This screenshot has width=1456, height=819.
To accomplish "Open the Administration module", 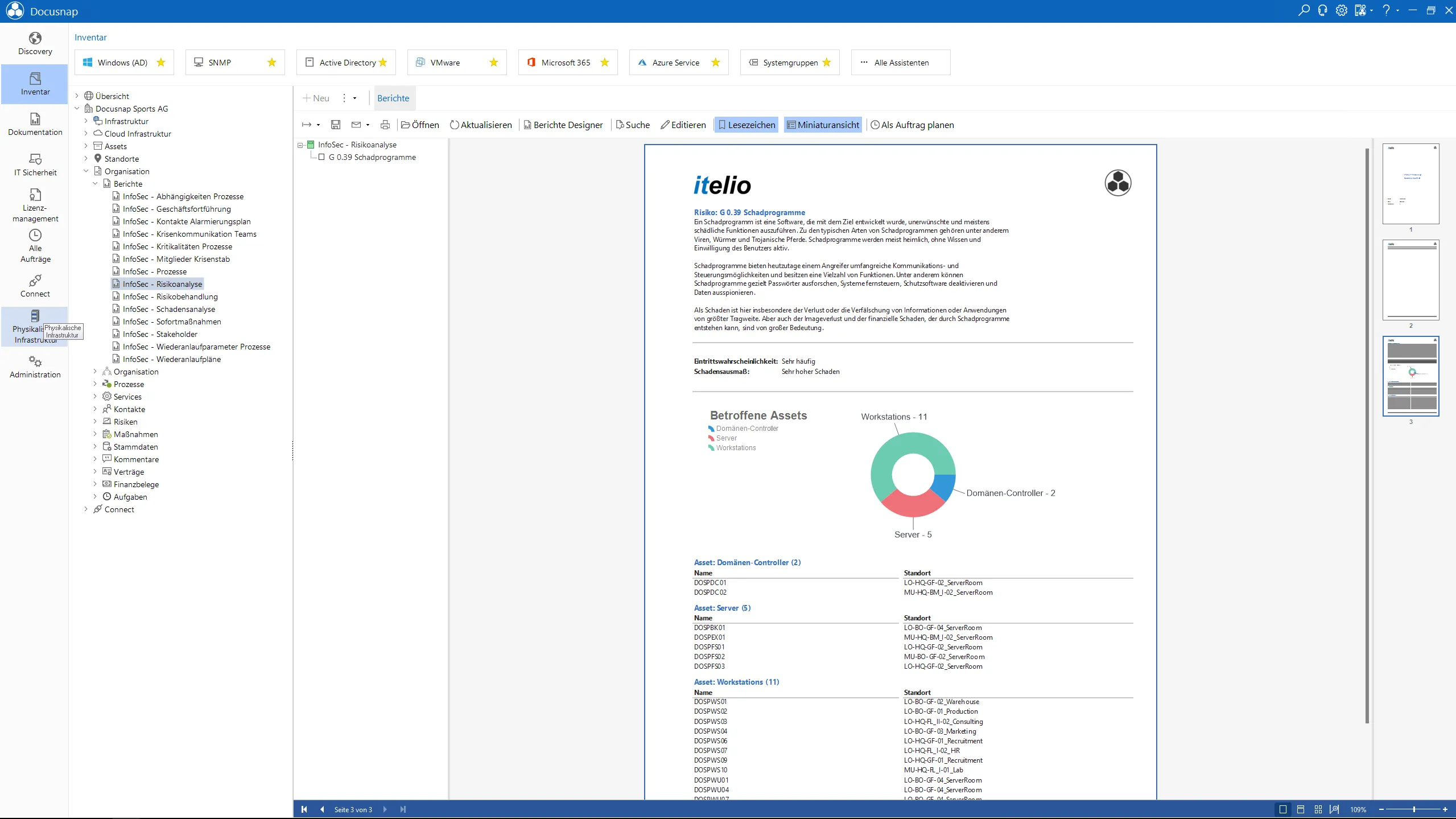I will click(35, 367).
